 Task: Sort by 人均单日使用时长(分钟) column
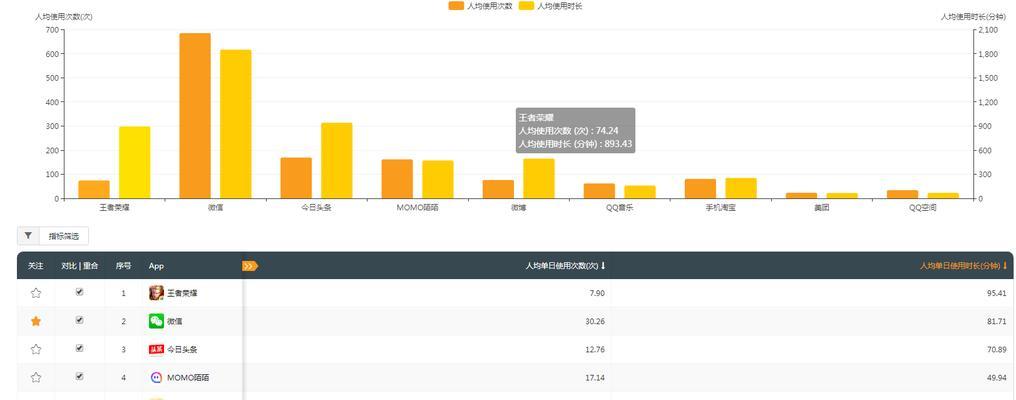coord(964,266)
